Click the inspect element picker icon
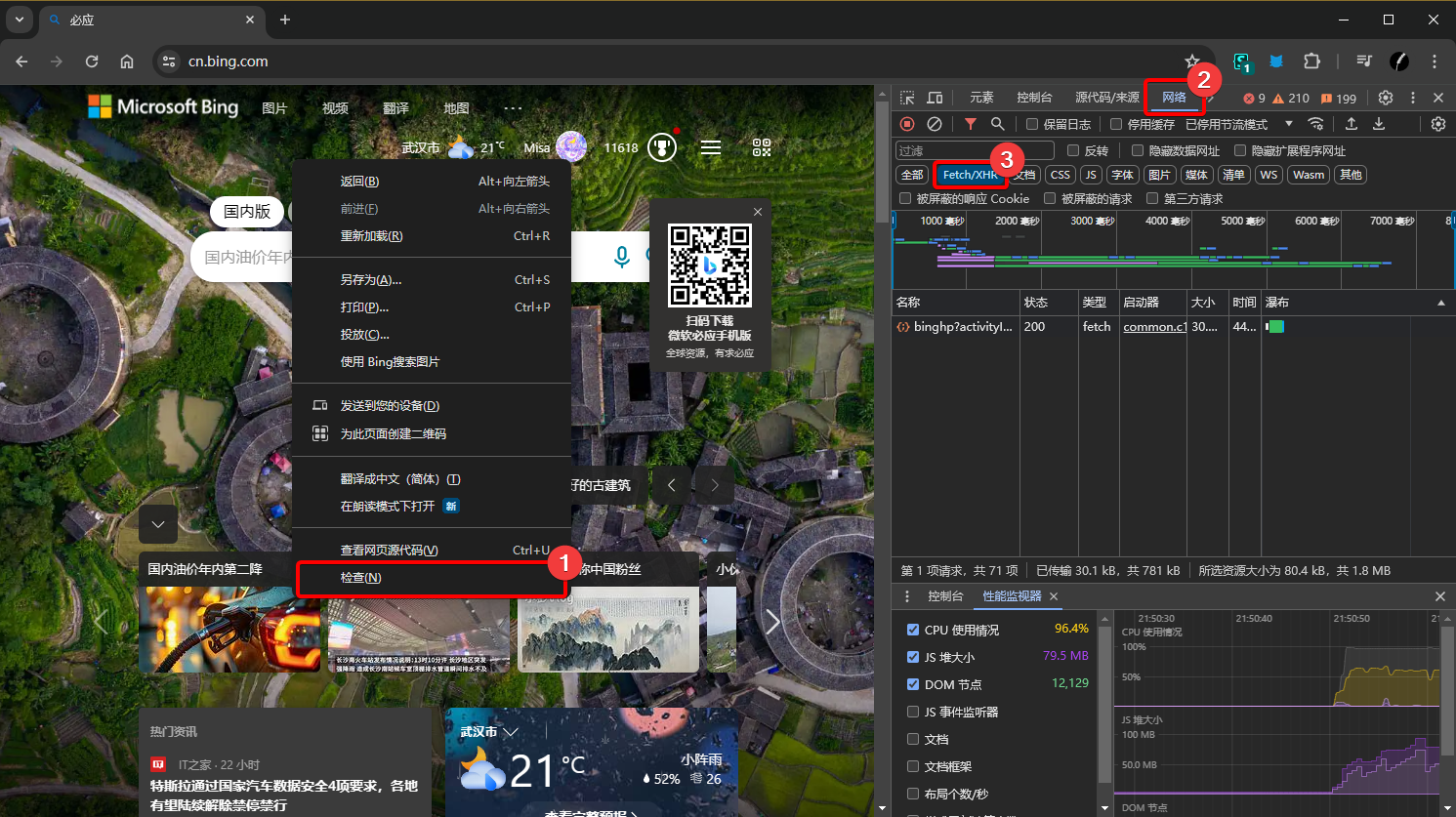Image resolution: width=1456 pixels, height=817 pixels. (x=907, y=98)
